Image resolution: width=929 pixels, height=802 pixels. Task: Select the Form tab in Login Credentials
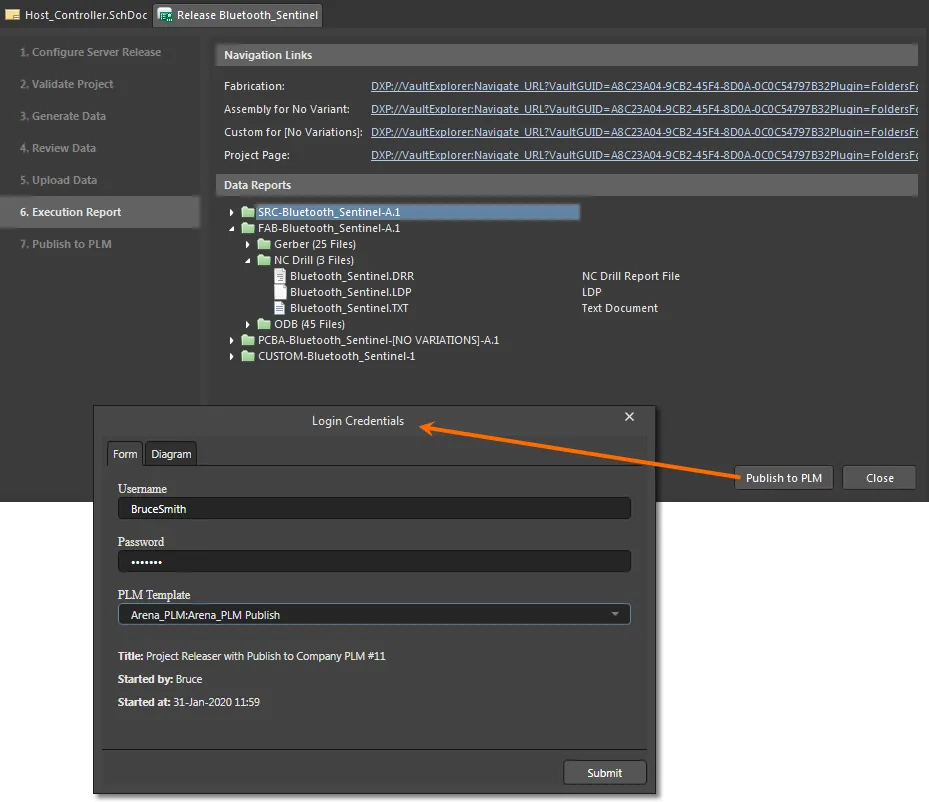pos(125,454)
